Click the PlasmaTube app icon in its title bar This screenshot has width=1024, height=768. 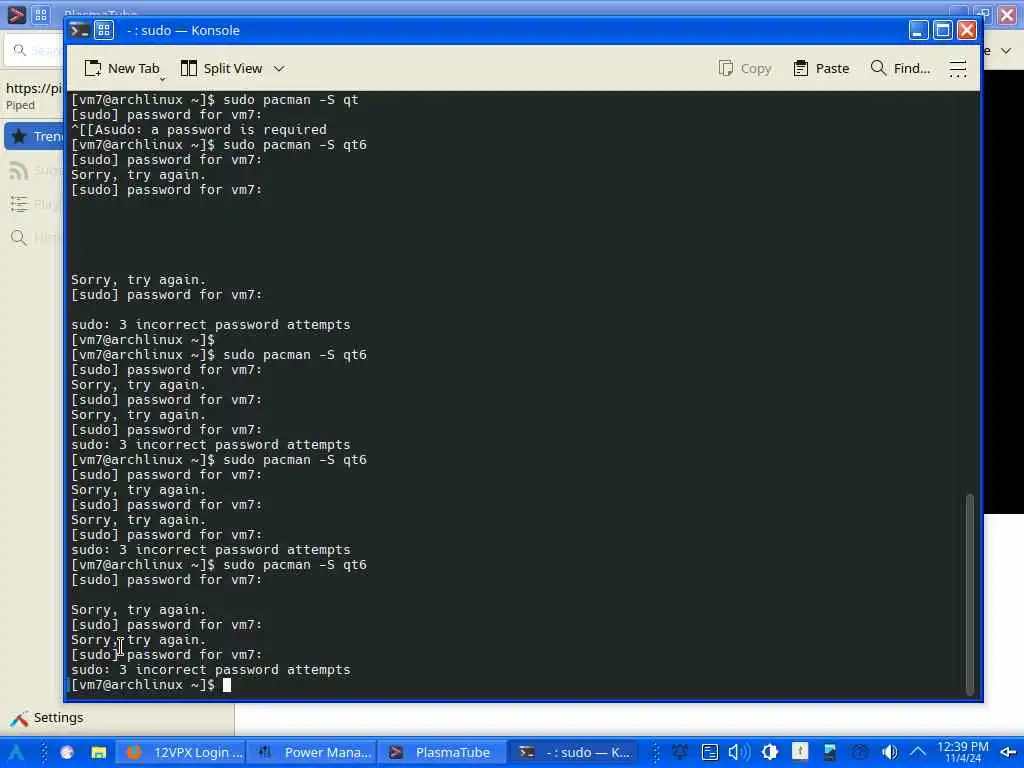(16, 14)
